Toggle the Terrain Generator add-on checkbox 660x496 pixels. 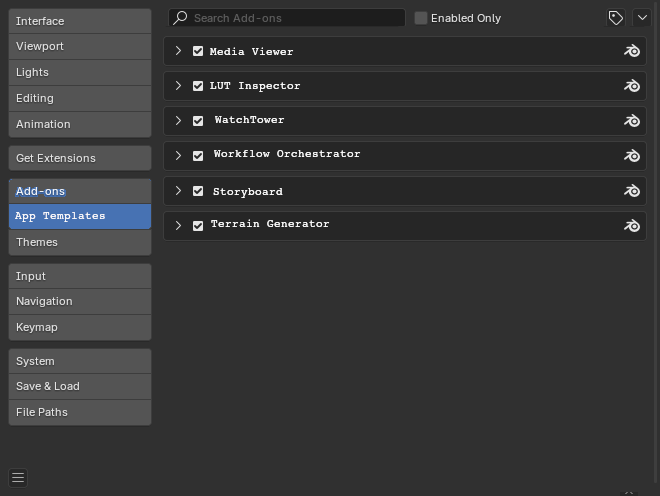pyautogui.click(x=198, y=226)
